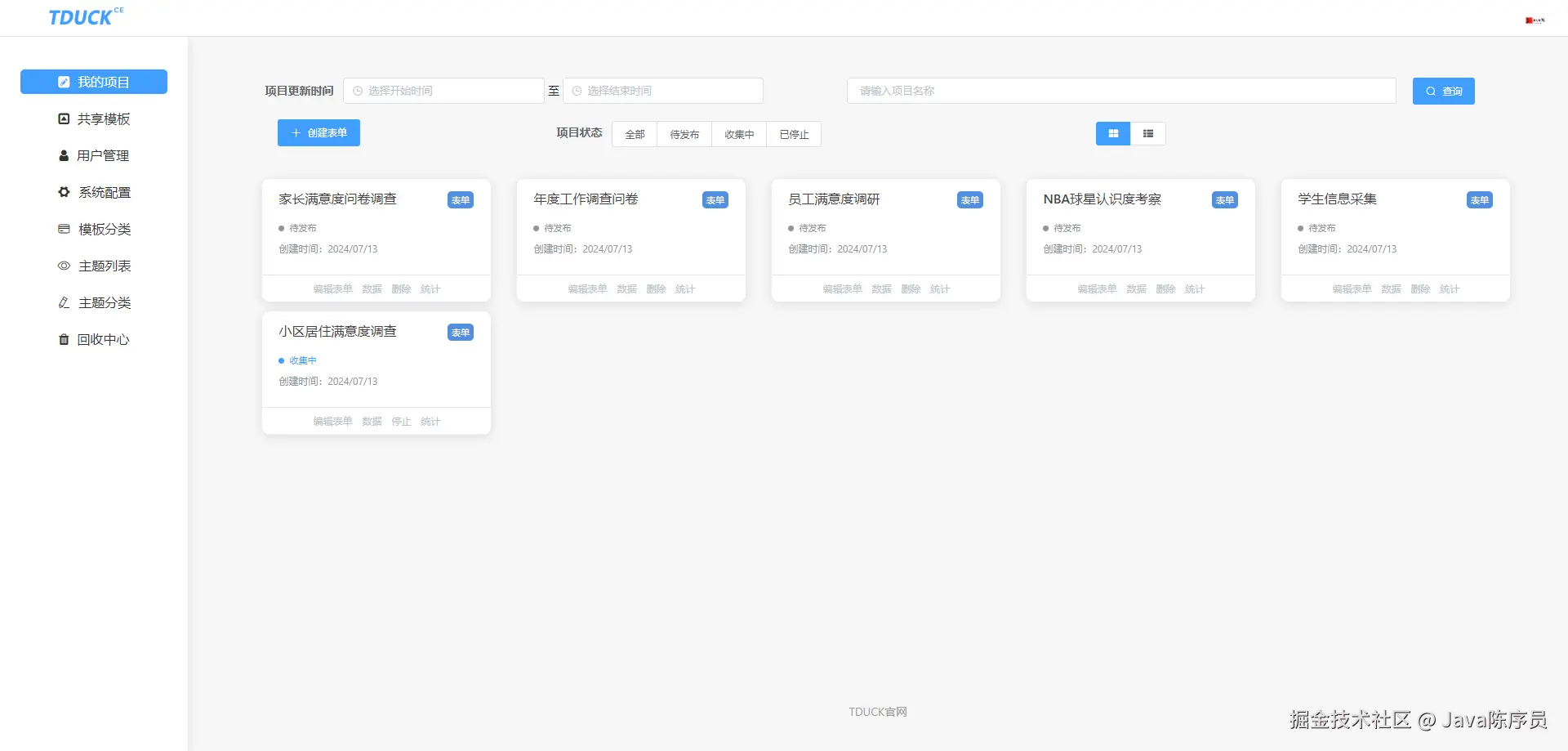Open the 小区居住满意度调查 card
Viewport: 1568px width, 751px height.
click(376, 373)
